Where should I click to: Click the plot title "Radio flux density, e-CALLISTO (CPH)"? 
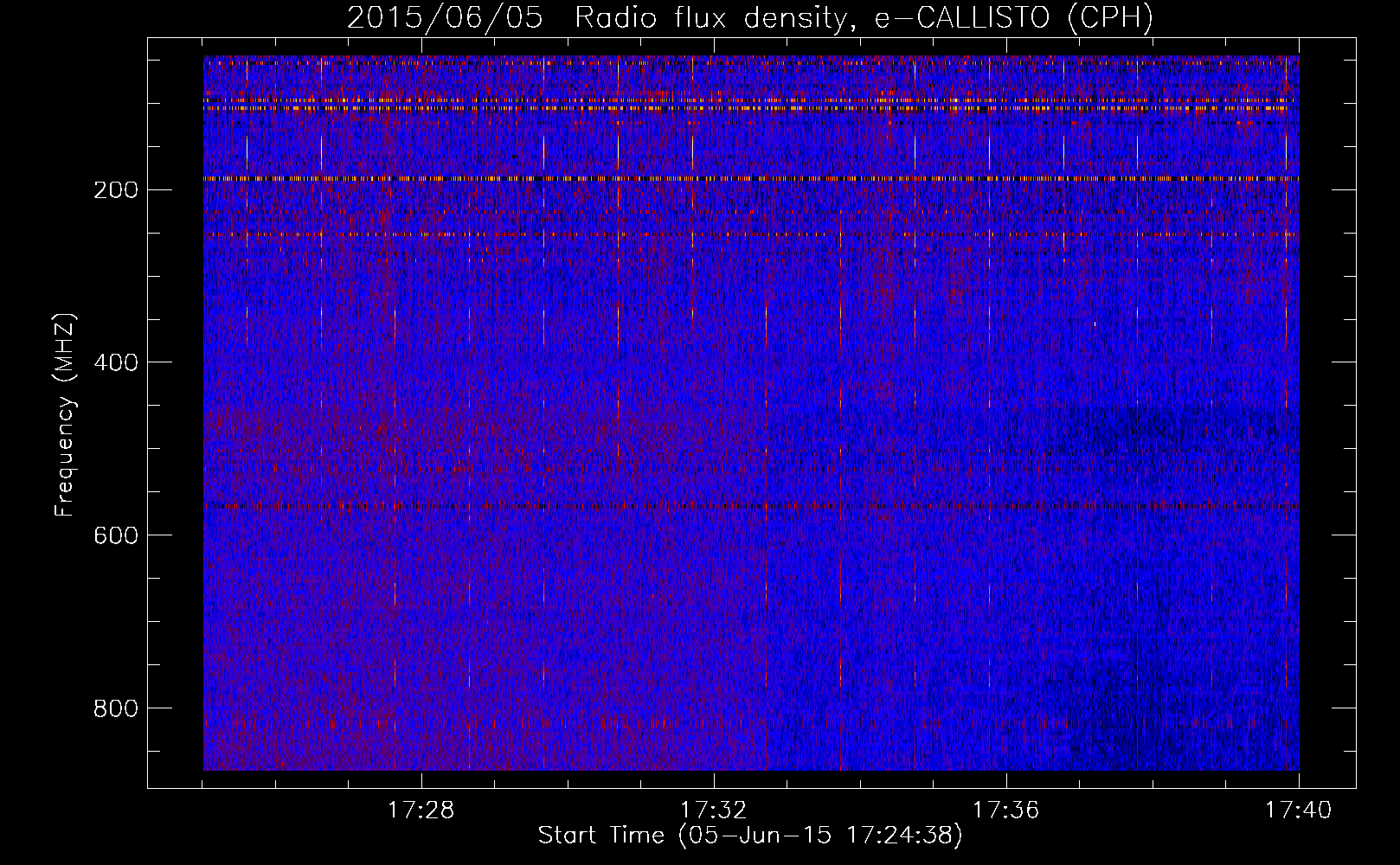click(864, 18)
